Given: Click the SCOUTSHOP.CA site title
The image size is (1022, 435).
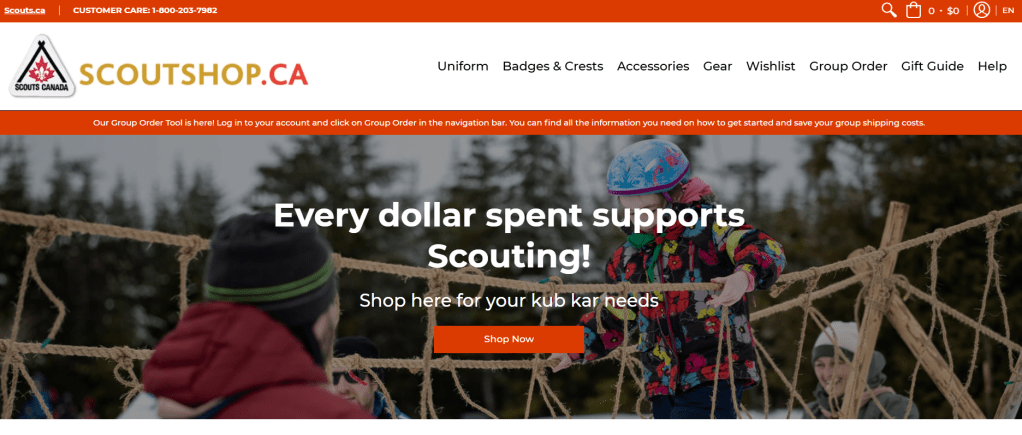Looking at the screenshot, I should click(x=194, y=74).
